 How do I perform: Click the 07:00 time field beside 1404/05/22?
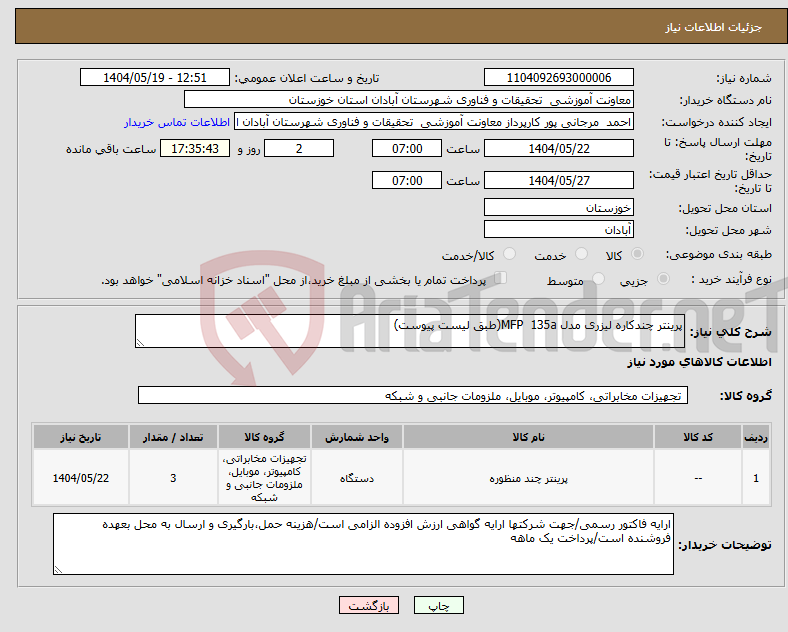click(407, 149)
